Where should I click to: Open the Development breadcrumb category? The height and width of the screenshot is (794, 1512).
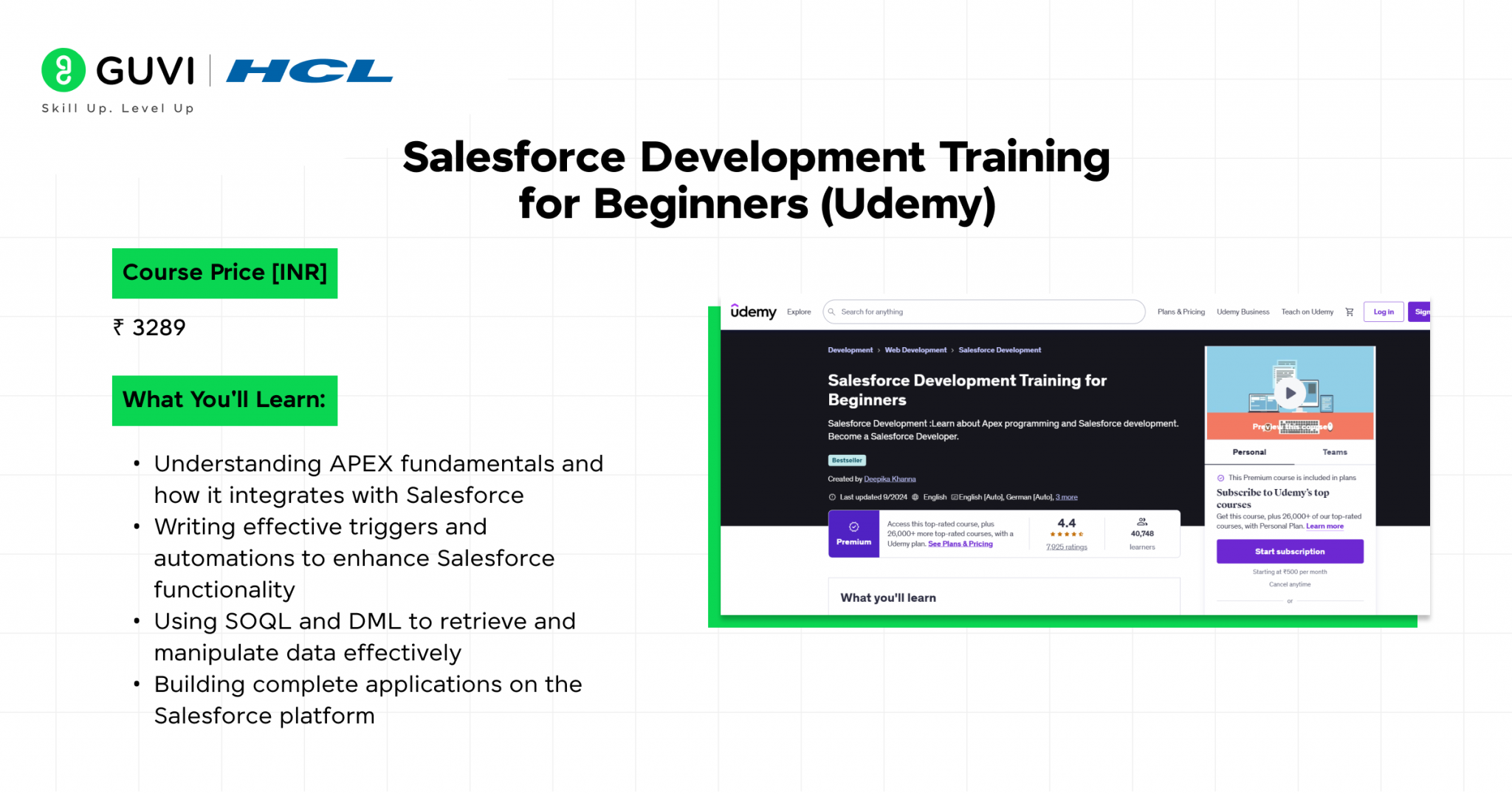(850, 349)
